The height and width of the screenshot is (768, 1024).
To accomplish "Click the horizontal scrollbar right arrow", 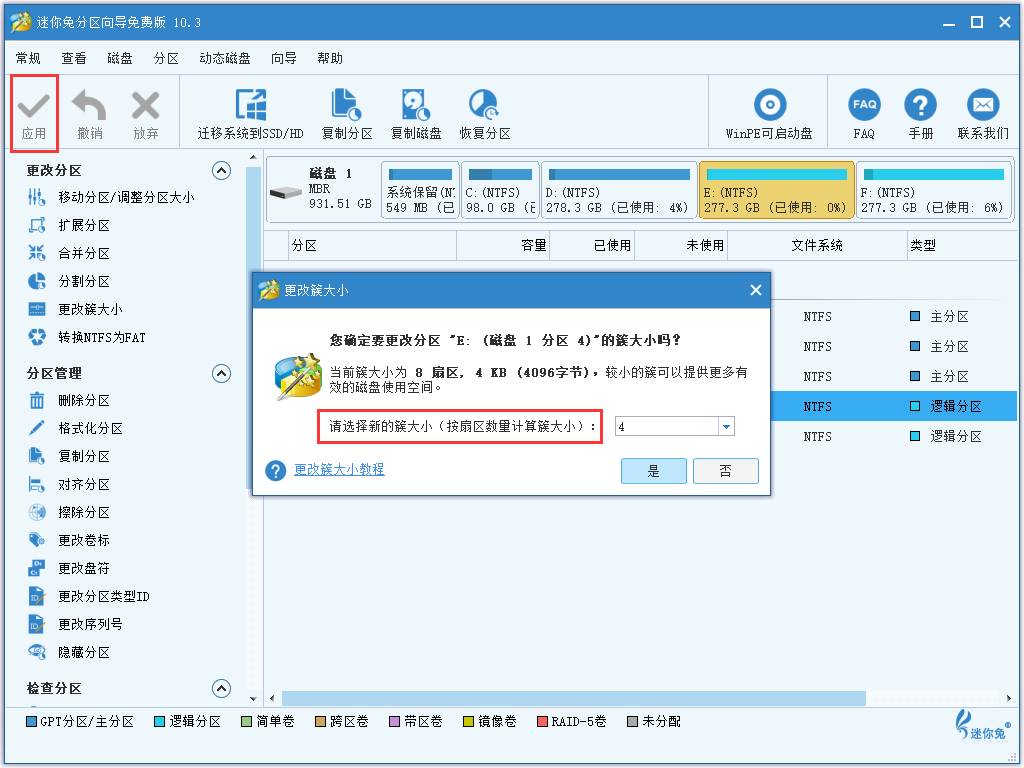I will (x=1009, y=698).
